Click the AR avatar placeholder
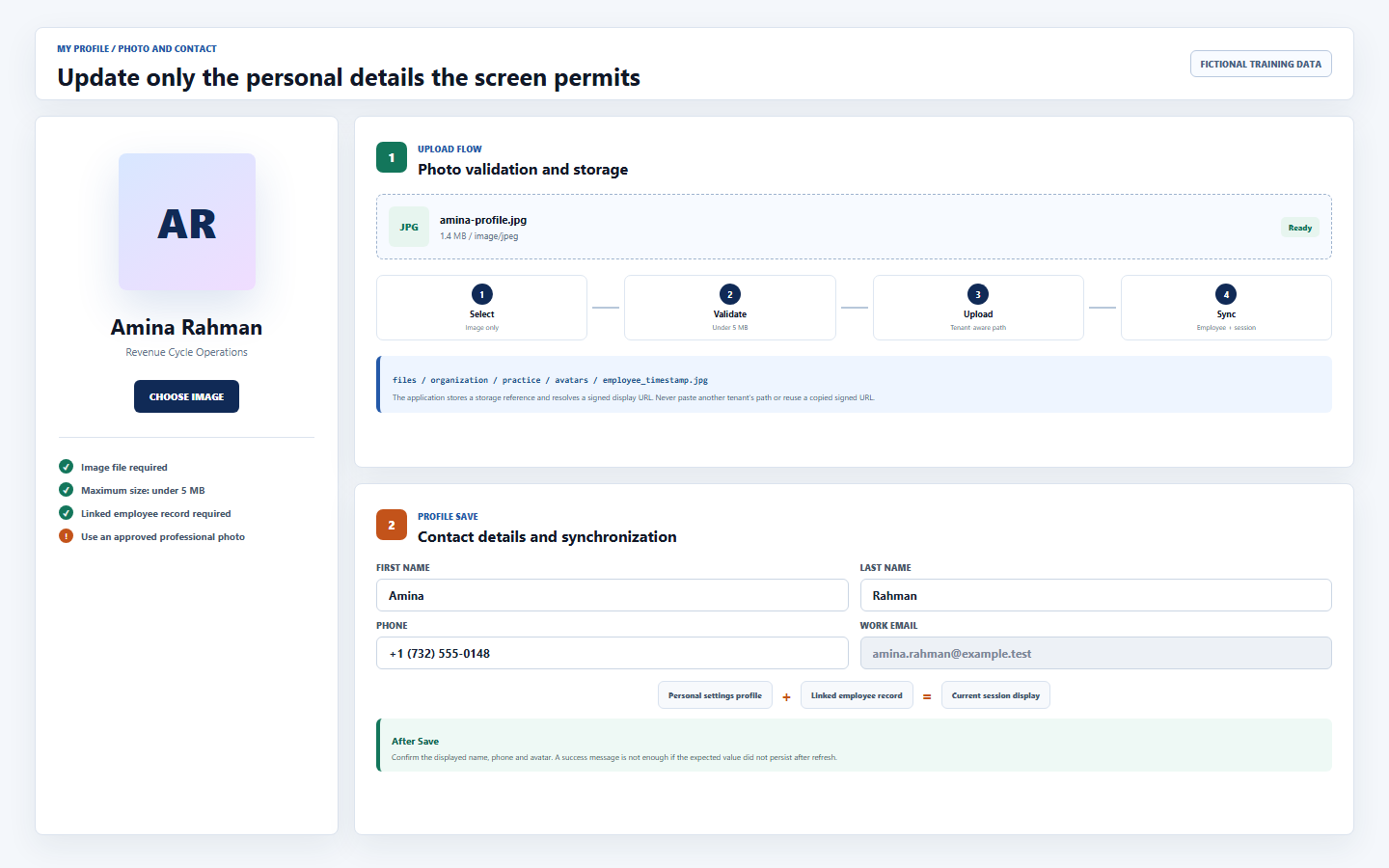Viewport: 1389px width, 868px height. click(187, 222)
